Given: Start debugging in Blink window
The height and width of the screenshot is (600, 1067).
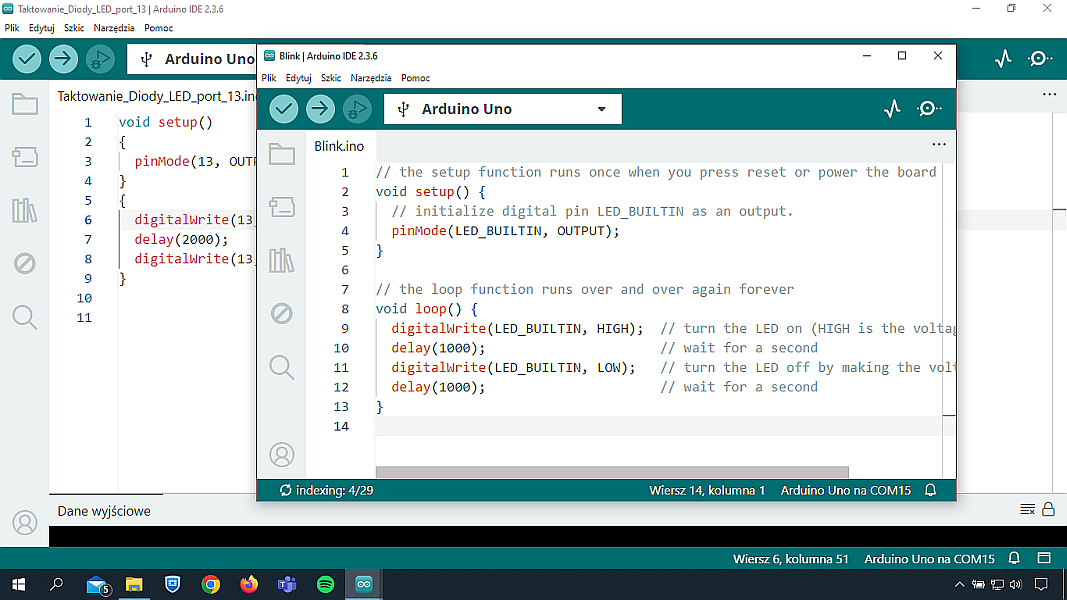Looking at the screenshot, I should (357, 109).
